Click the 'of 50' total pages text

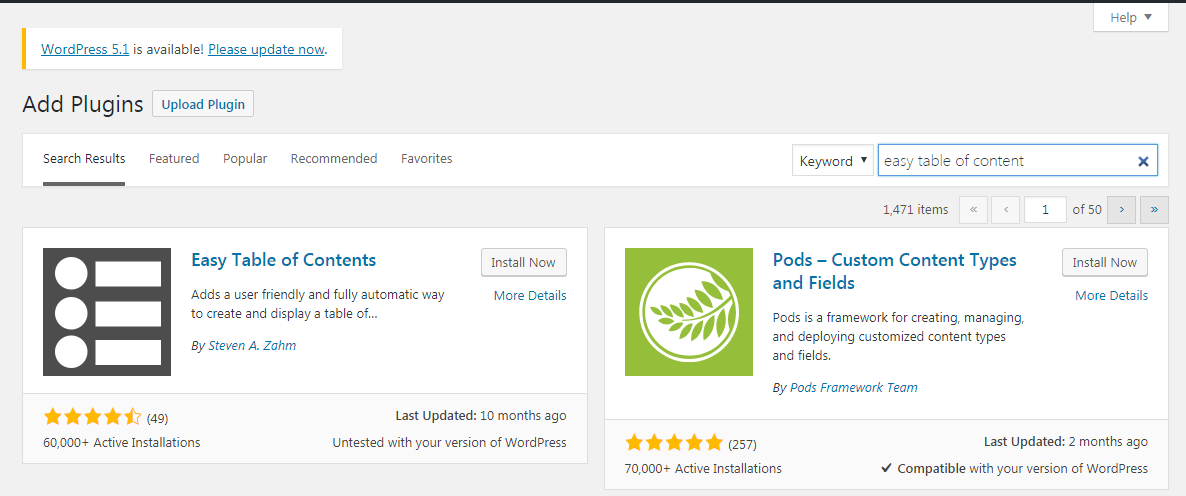1087,209
